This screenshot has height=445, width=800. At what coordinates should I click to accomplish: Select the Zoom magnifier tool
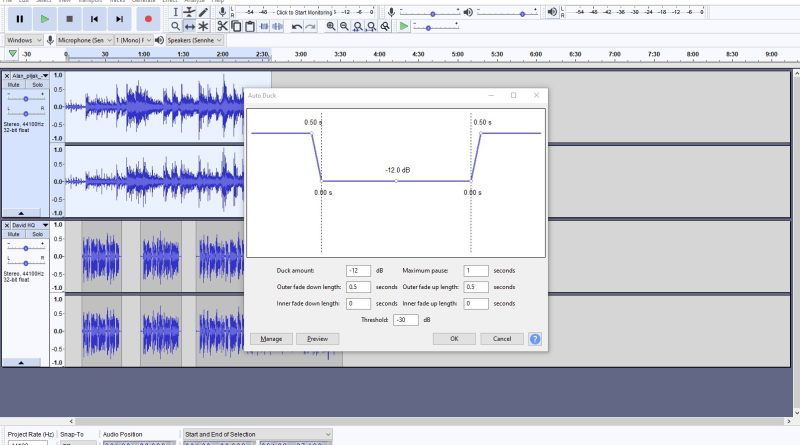175,26
